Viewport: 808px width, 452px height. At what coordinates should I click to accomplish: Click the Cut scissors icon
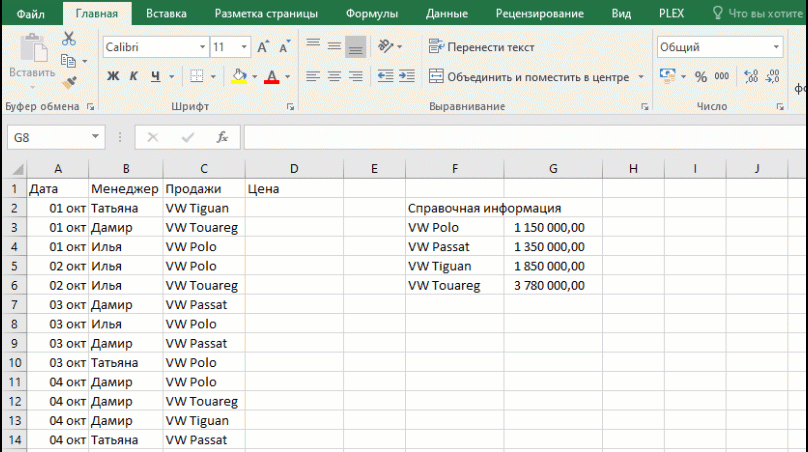69,39
